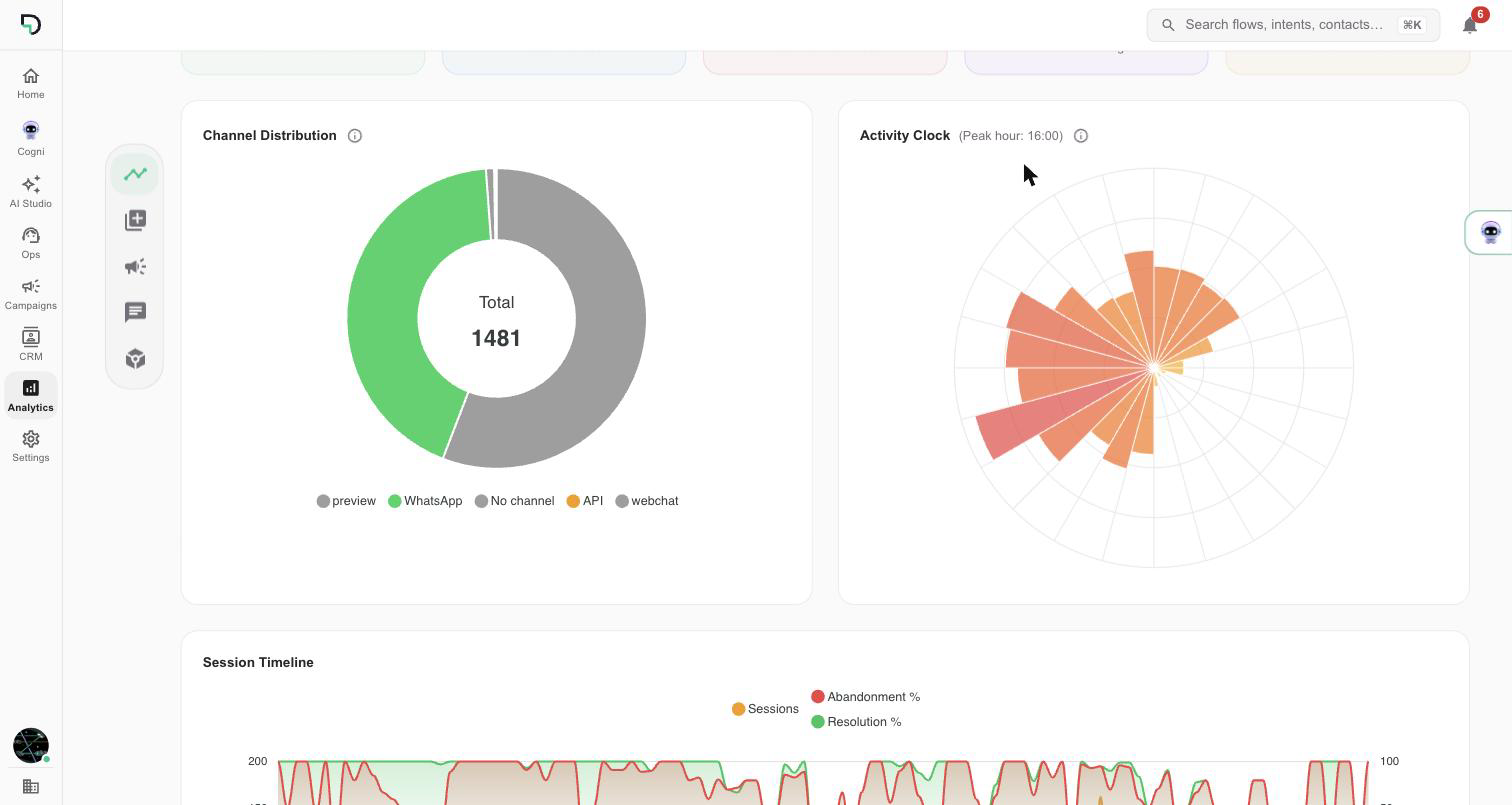
Task: Go to Home in the sidebar
Action: click(x=31, y=83)
